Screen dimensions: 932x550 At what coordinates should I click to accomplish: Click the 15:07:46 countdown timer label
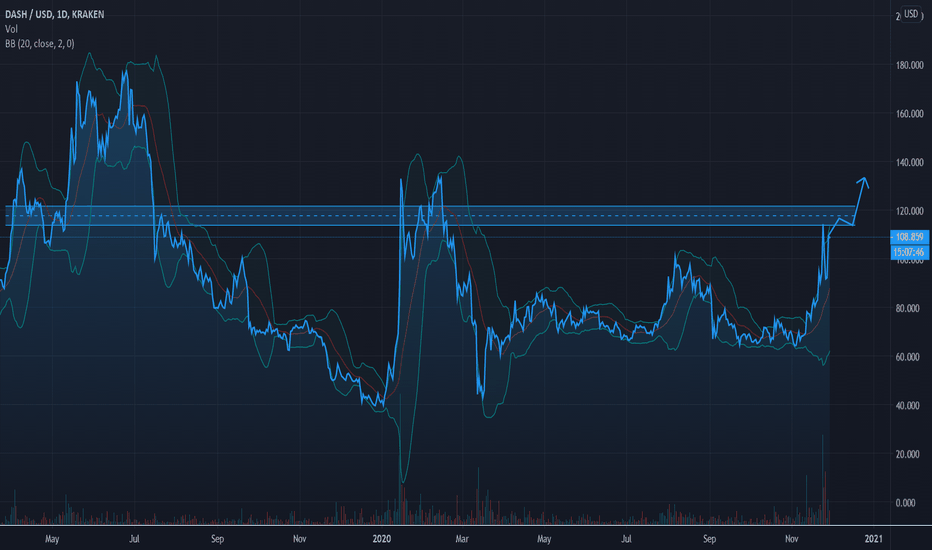click(909, 252)
